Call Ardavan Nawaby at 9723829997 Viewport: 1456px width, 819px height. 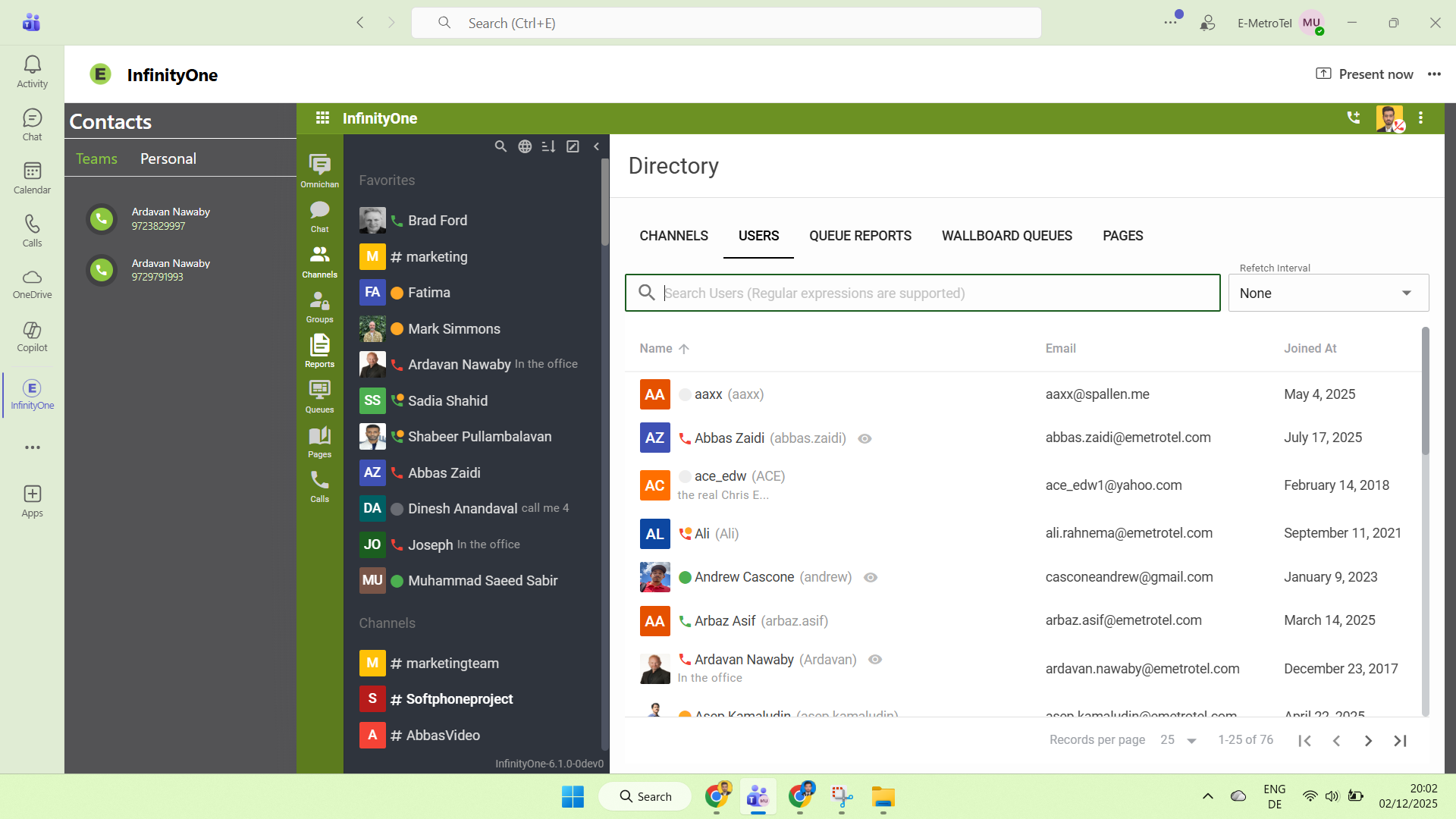102,219
